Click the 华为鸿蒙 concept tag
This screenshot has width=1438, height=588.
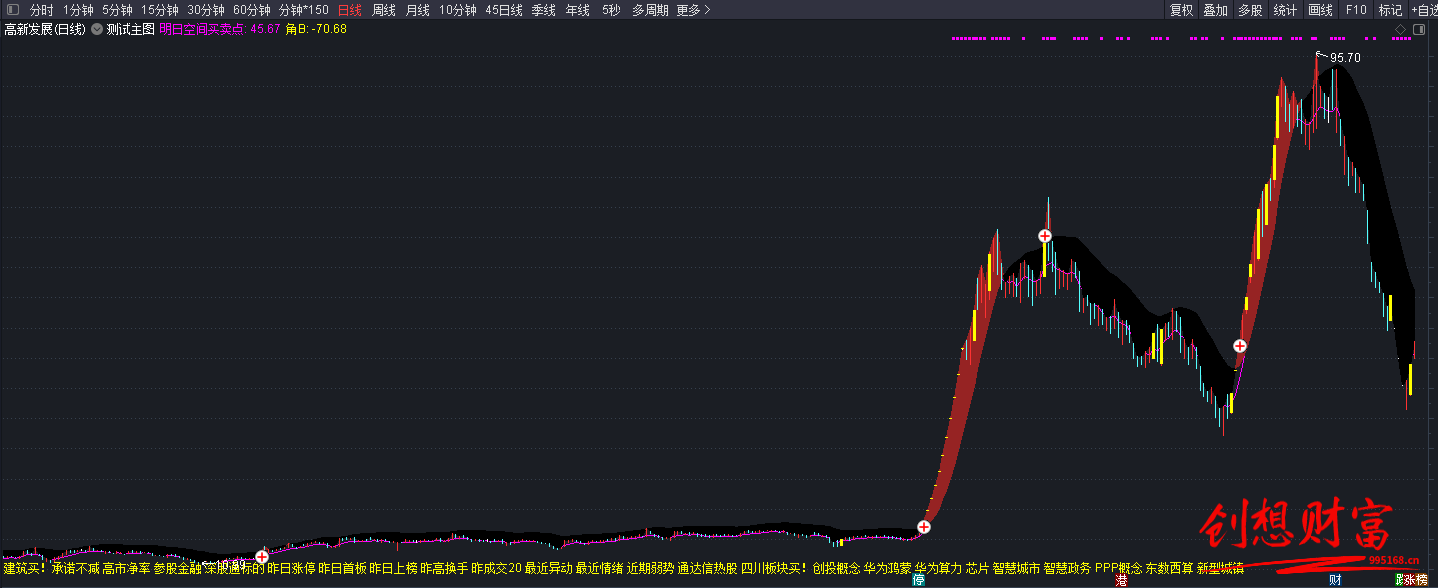click(x=887, y=568)
